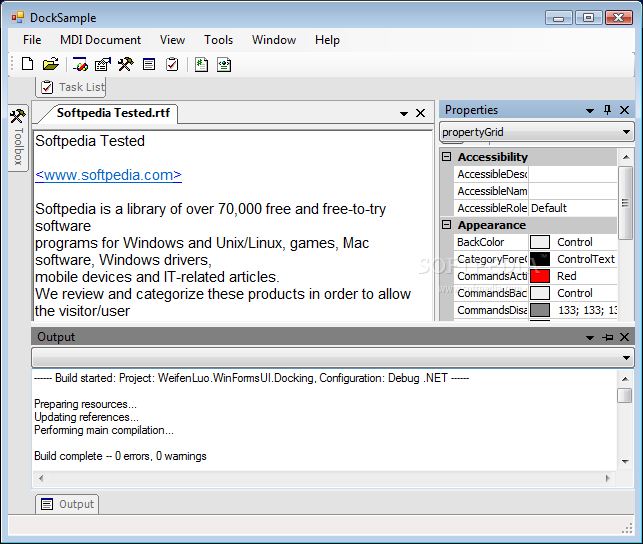Open the Output source combo box
Viewport: 643px width, 544px height.
tap(333, 357)
